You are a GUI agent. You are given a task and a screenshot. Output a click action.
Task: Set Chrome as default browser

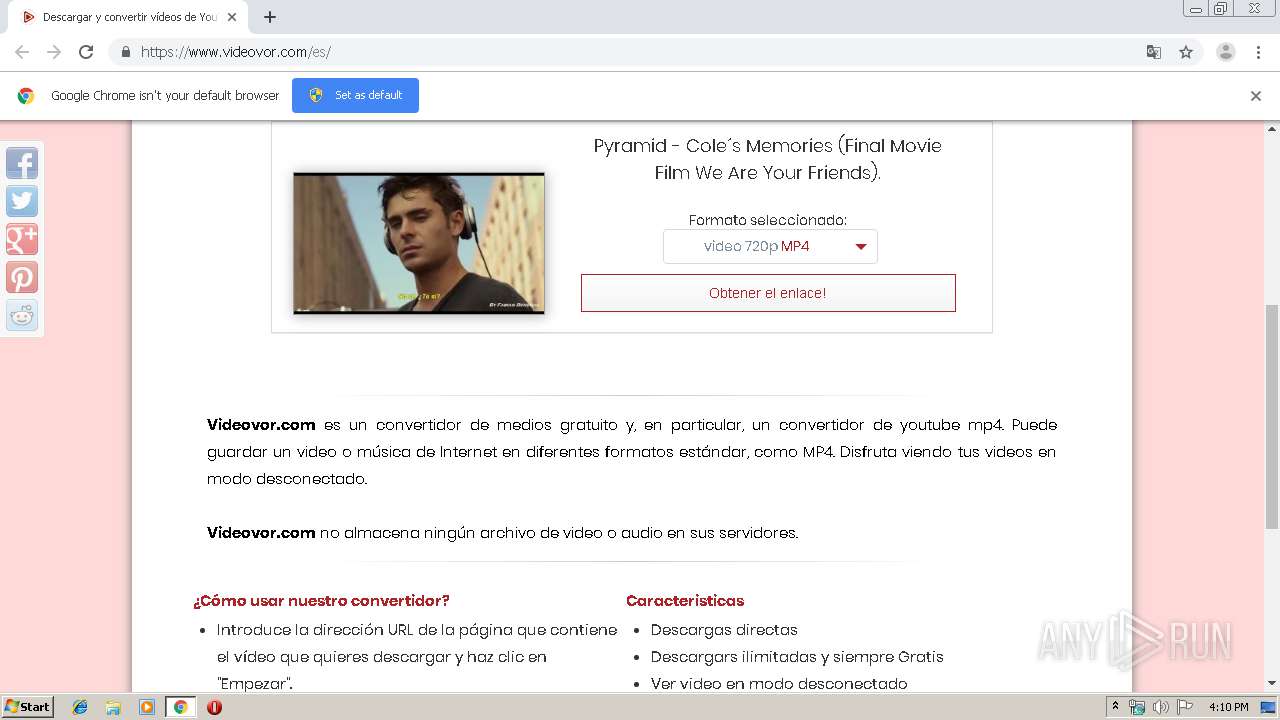355,95
